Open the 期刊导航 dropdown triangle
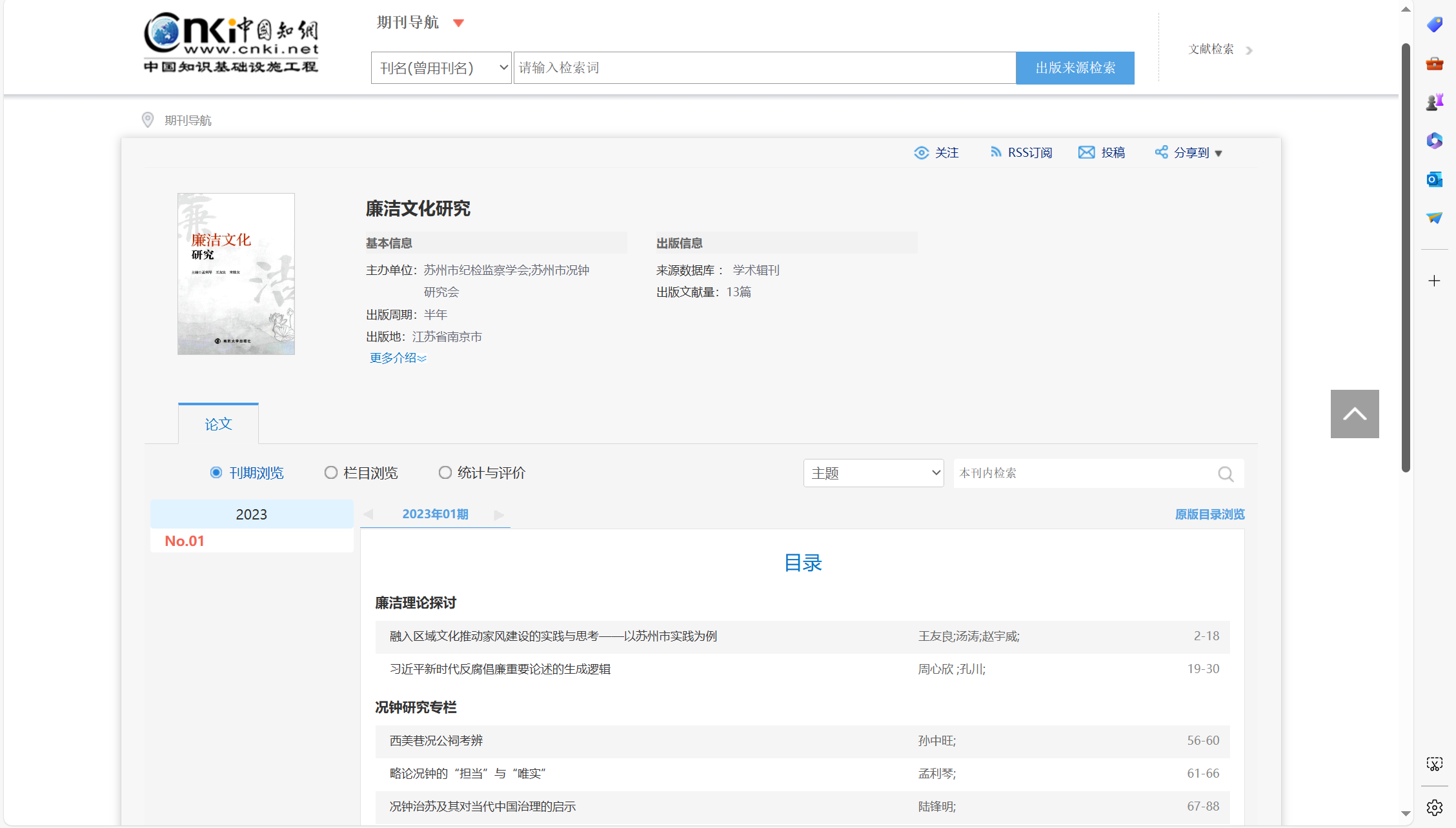The height and width of the screenshot is (828, 1456). (459, 23)
